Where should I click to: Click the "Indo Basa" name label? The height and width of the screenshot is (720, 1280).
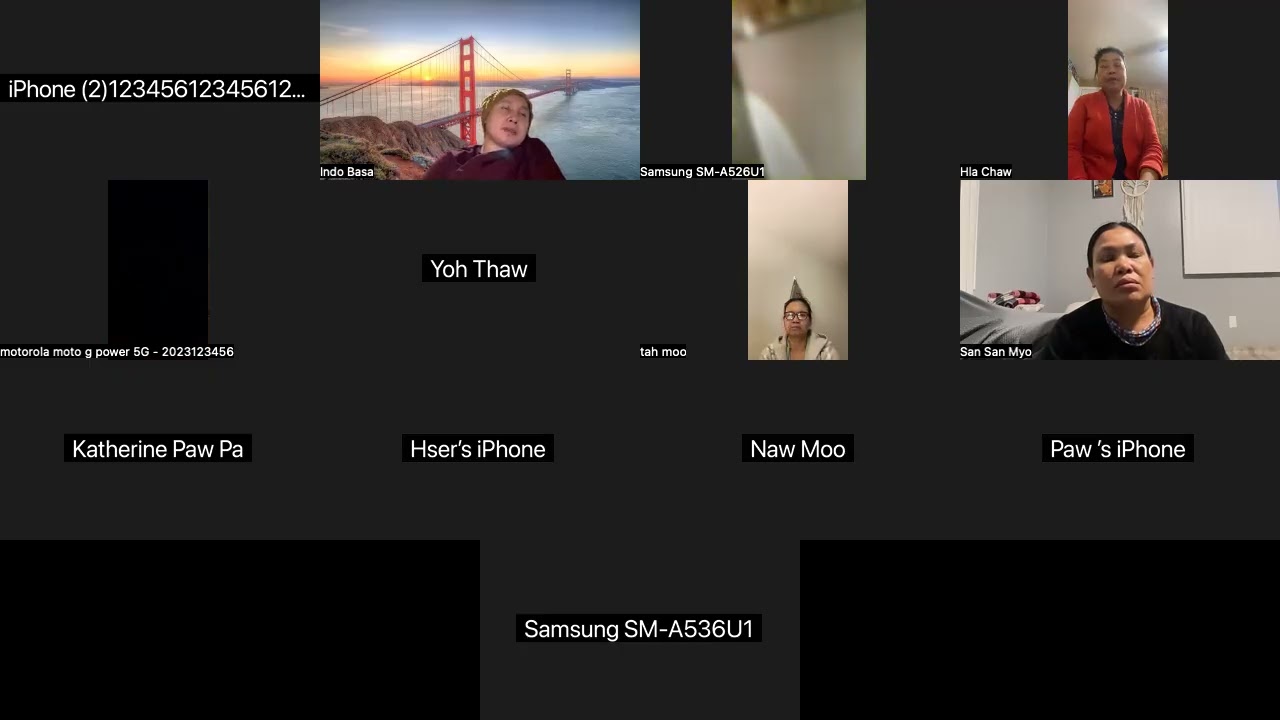pos(347,172)
